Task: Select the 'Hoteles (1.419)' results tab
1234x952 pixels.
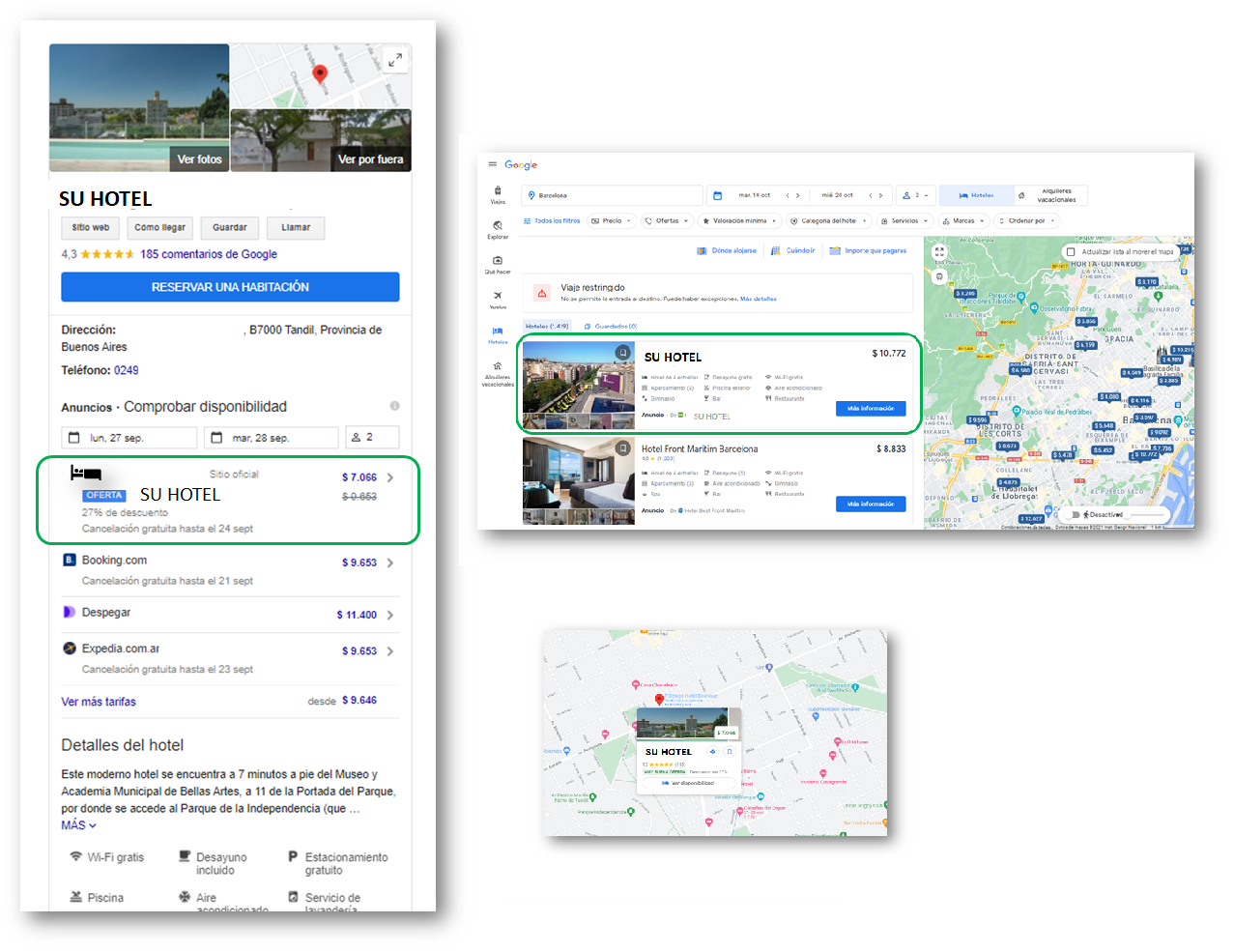Action: pyautogui.click(x=547, y=327)
